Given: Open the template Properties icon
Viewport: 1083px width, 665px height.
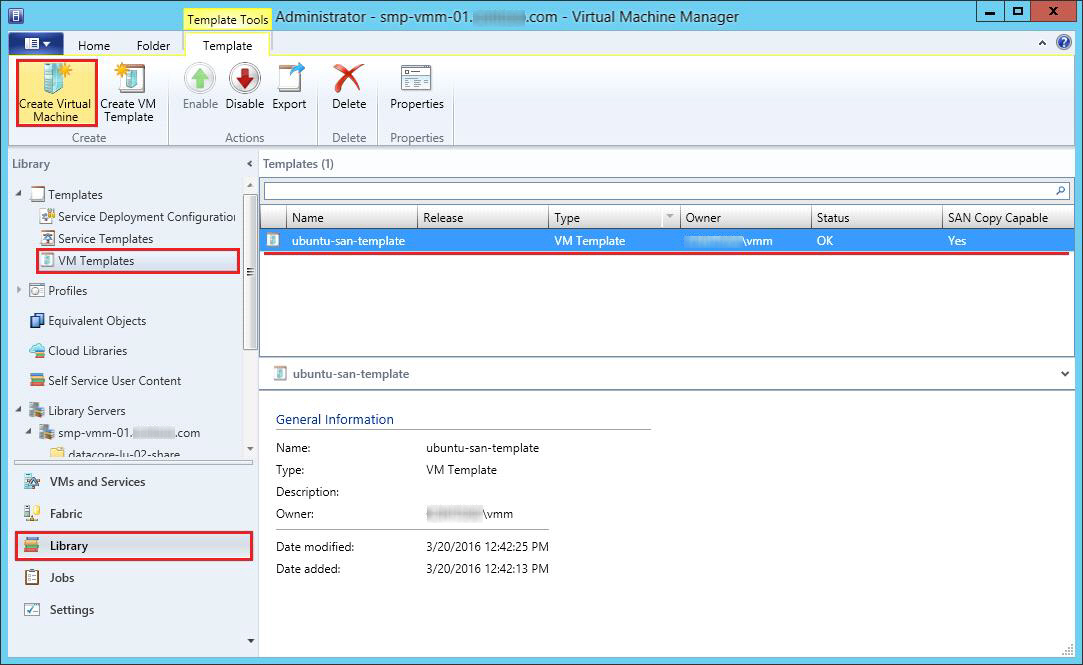Looking at the screenshot, I should (416, 80).
